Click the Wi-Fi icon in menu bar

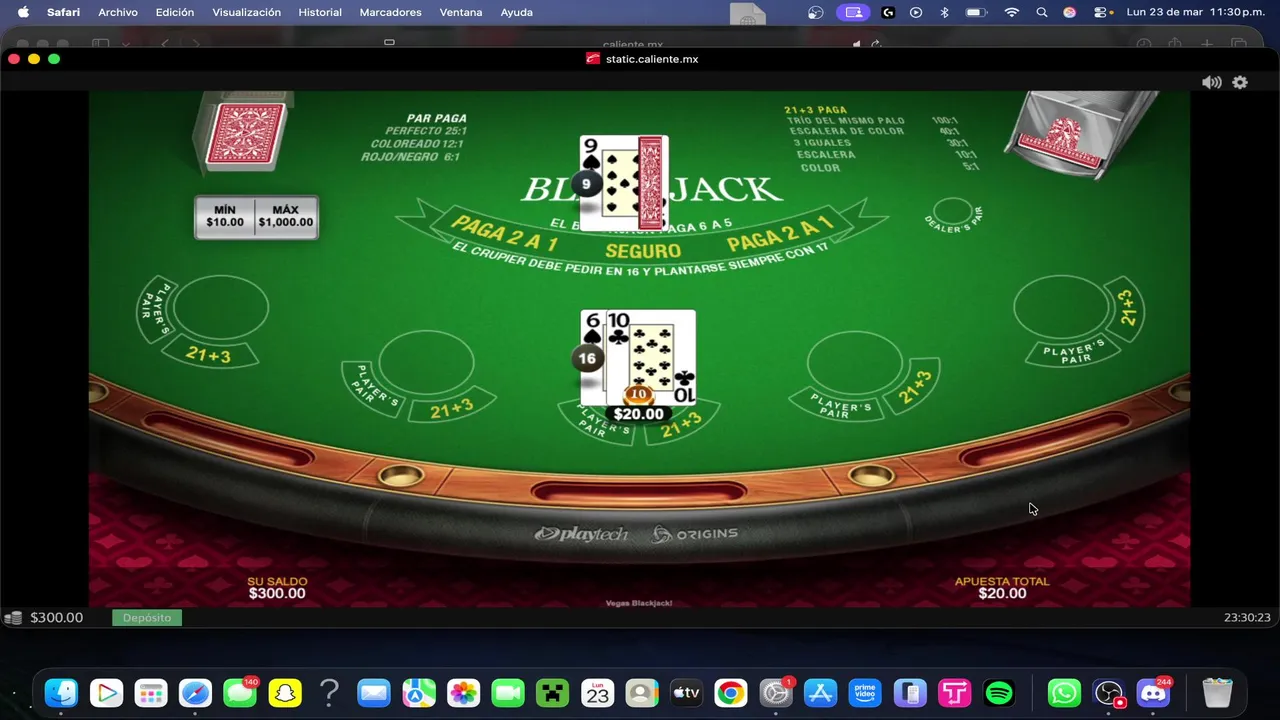(1012, 12)
